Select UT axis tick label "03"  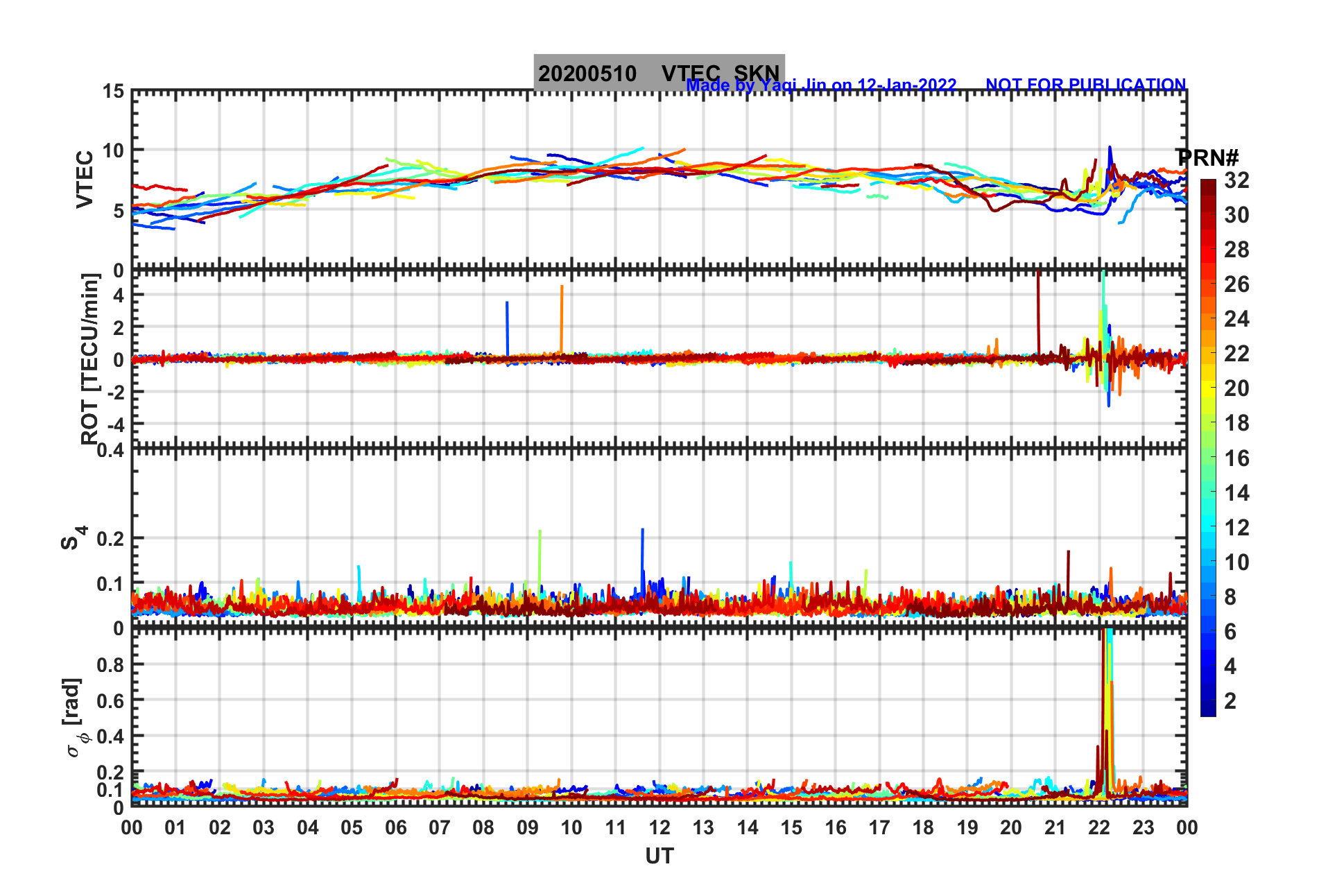click(x=264, y=827)
